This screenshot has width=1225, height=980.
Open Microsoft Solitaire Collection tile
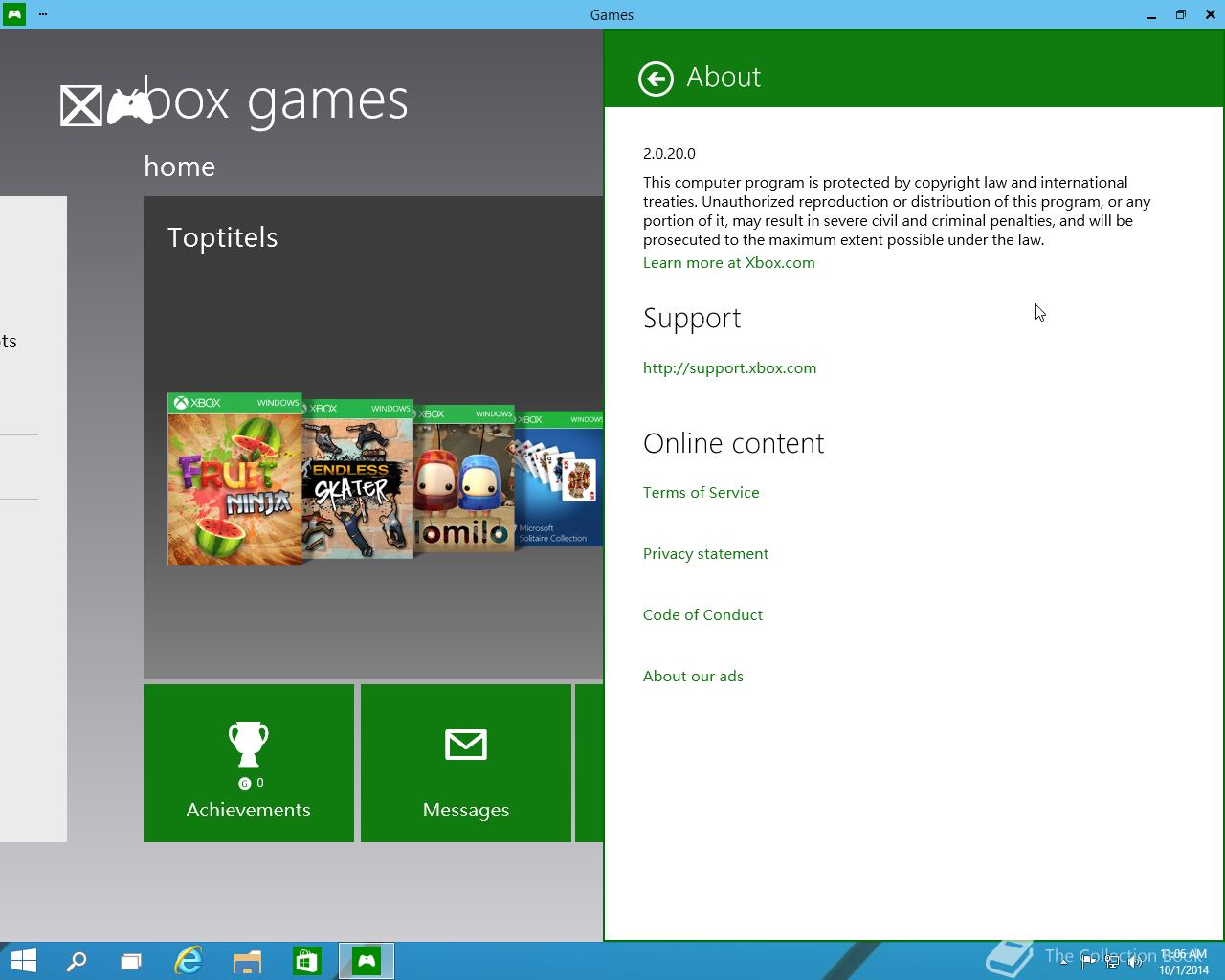[x=559, y=479]
